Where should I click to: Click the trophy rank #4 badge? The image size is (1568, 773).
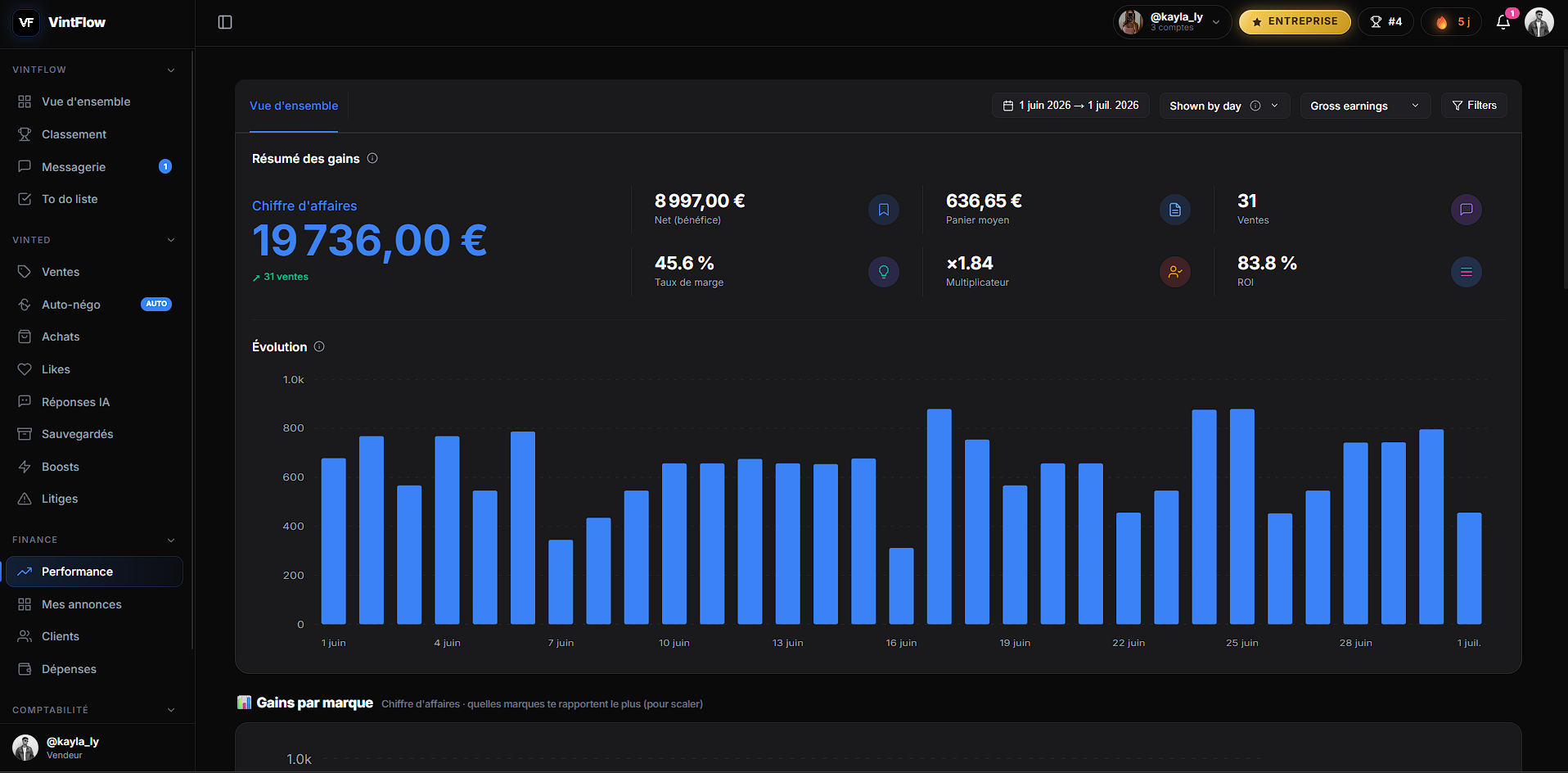pos(1386,22)
